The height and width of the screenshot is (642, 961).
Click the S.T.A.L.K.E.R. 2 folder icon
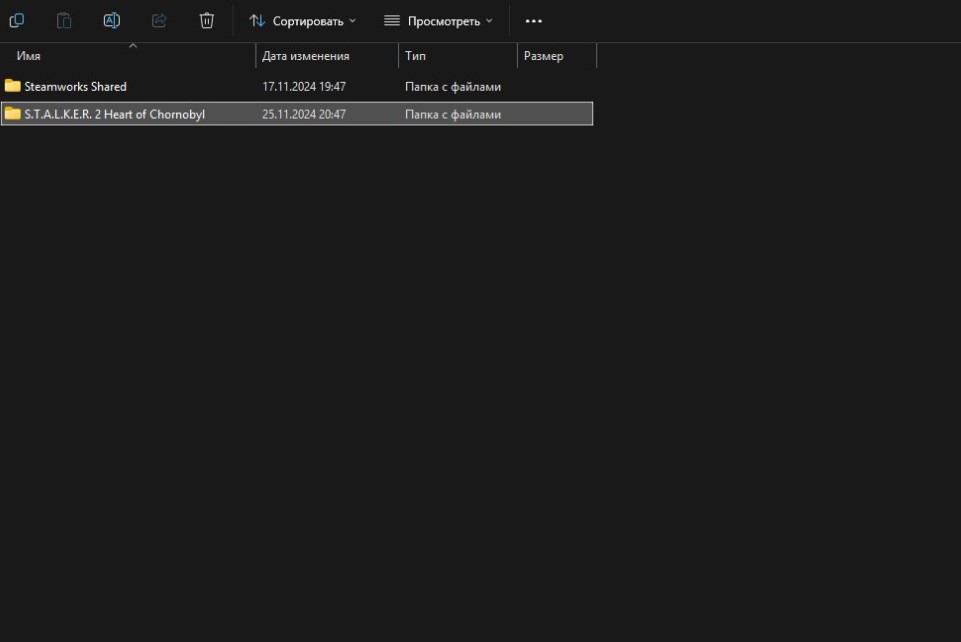point(13,114)
